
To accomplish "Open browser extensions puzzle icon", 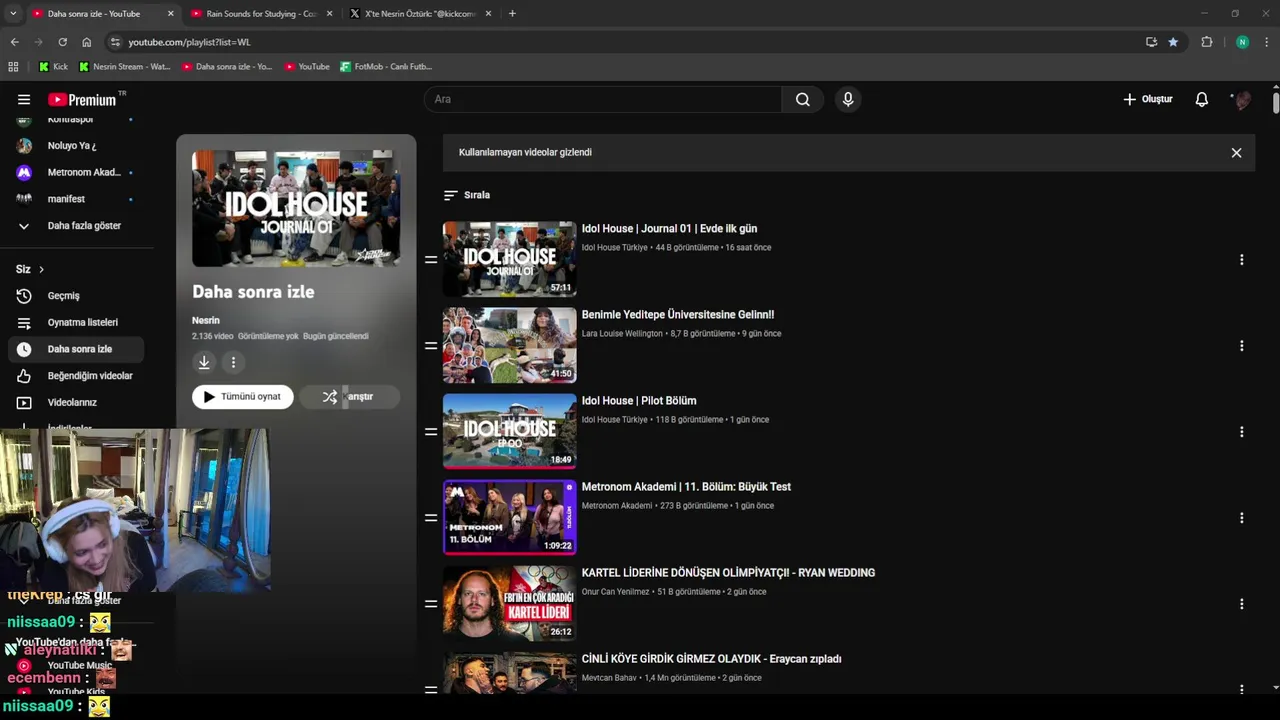I will 1207,42.
